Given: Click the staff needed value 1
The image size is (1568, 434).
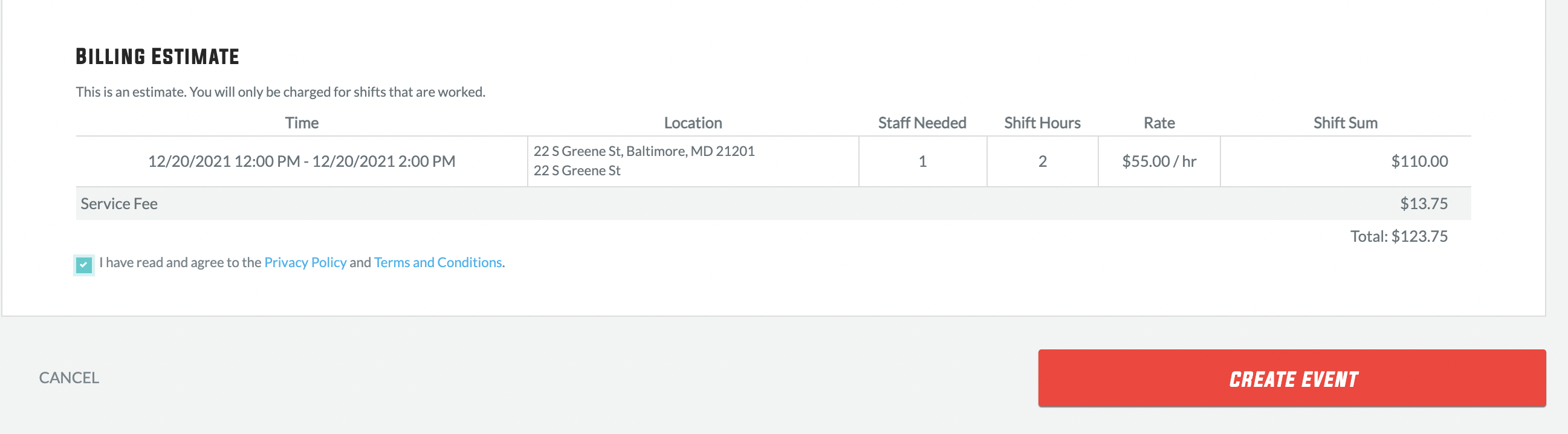Looking at the screenshot, I should (922, 161).
